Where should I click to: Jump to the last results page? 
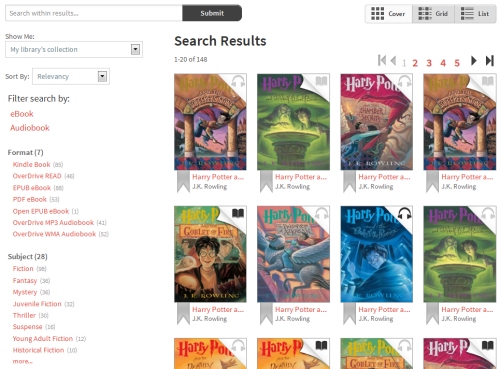(x=489, y=61)
